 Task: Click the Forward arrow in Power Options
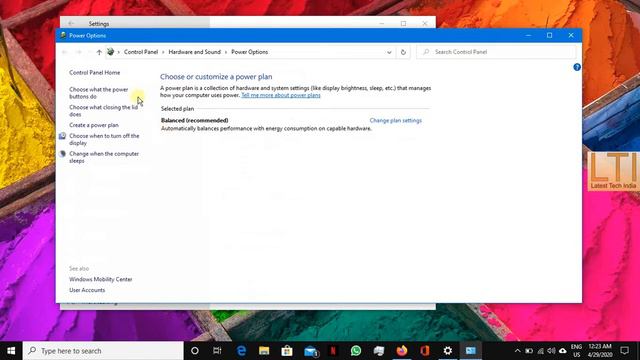(x=79, y=52)
